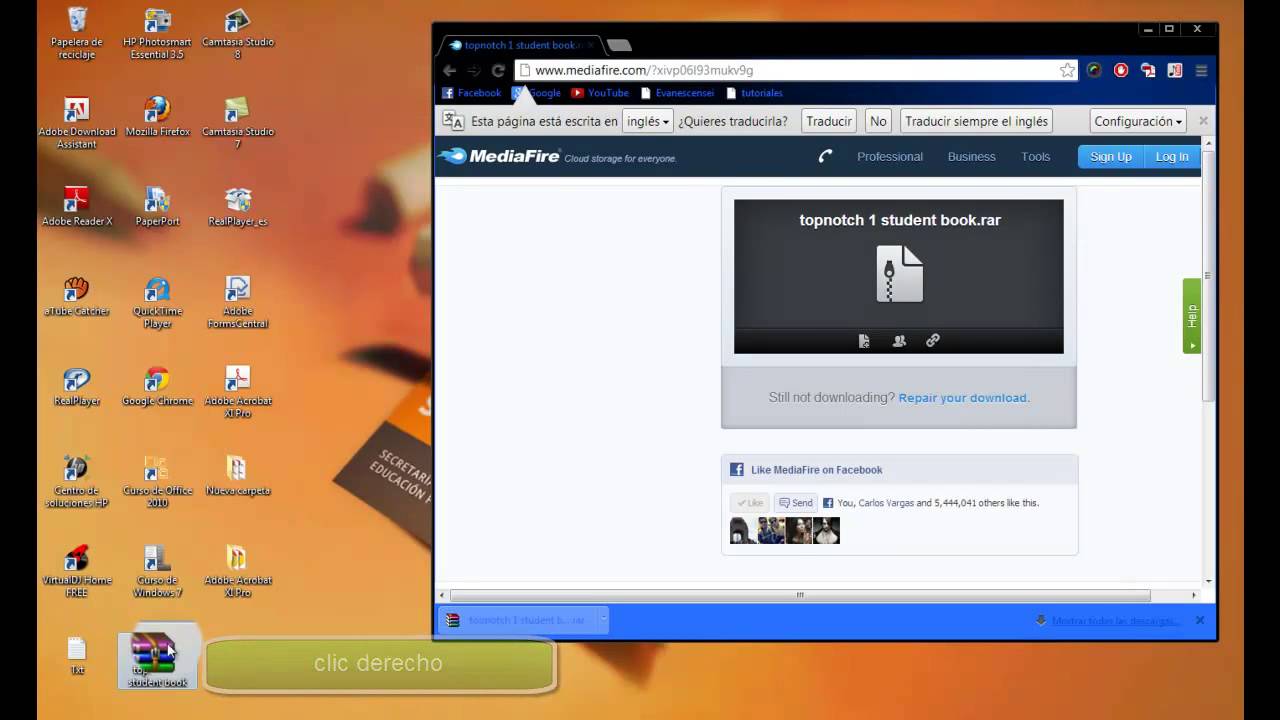Select the HP Photosmart Essential 3.5 icon
This screenshot has height=720, width=1280.
(157, 33)
